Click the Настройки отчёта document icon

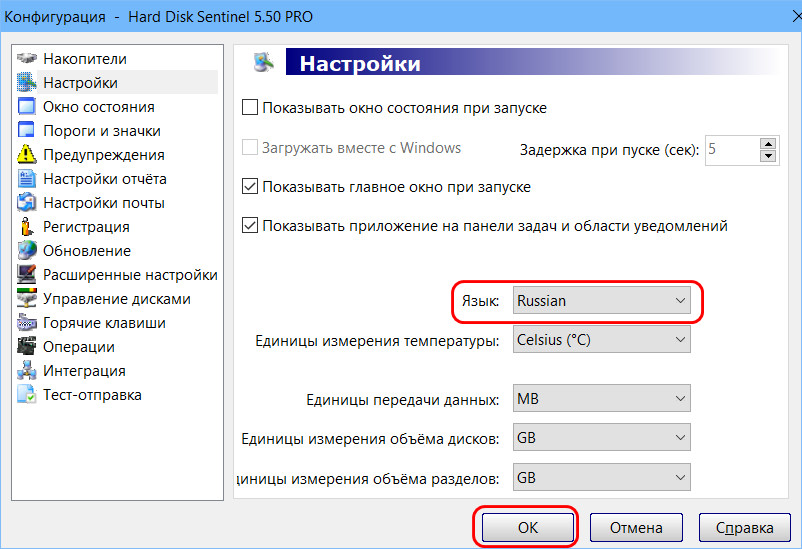tap(27, 179)
